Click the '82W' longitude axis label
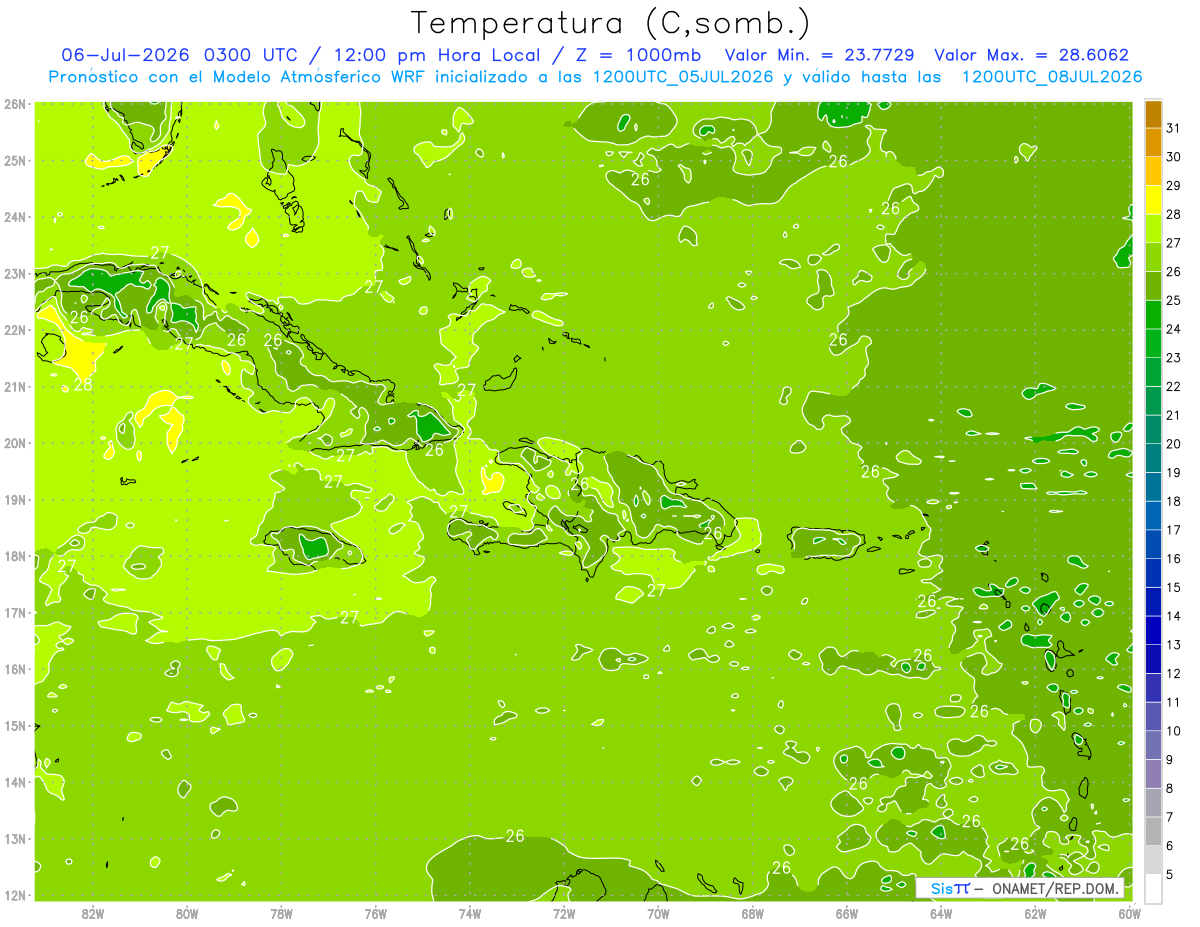This screenshot has width=1200, height=927. tap(92, 913)
